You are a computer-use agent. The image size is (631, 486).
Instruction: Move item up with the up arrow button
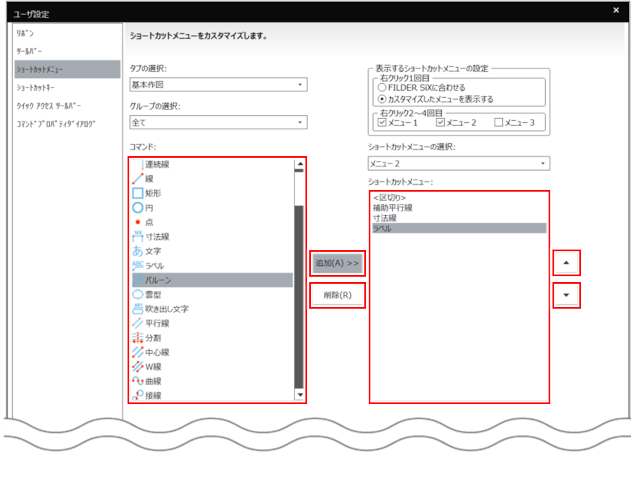tap(567, 262)
